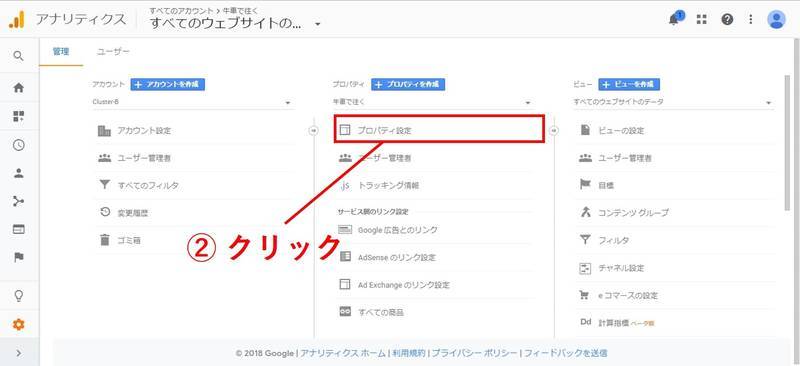Click the vertical scrollbar on the right
The image size is (800, 366).
click(x=786, y=143)
